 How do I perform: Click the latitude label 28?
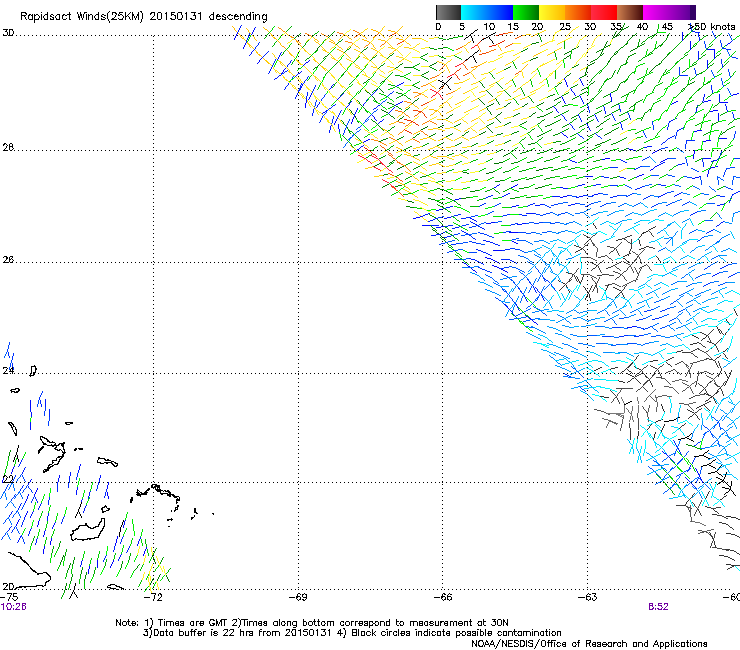tap(8, 147)
